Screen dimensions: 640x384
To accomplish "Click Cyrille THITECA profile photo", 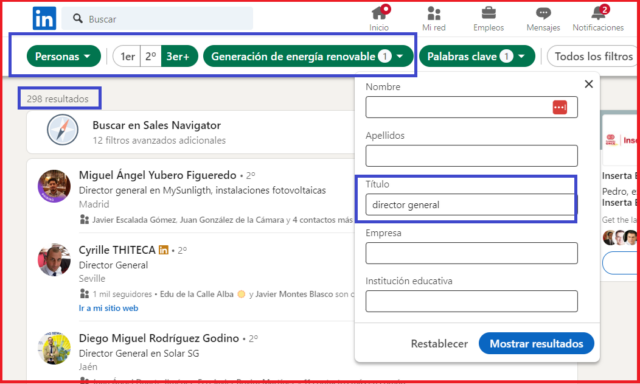I will point(54,260).
